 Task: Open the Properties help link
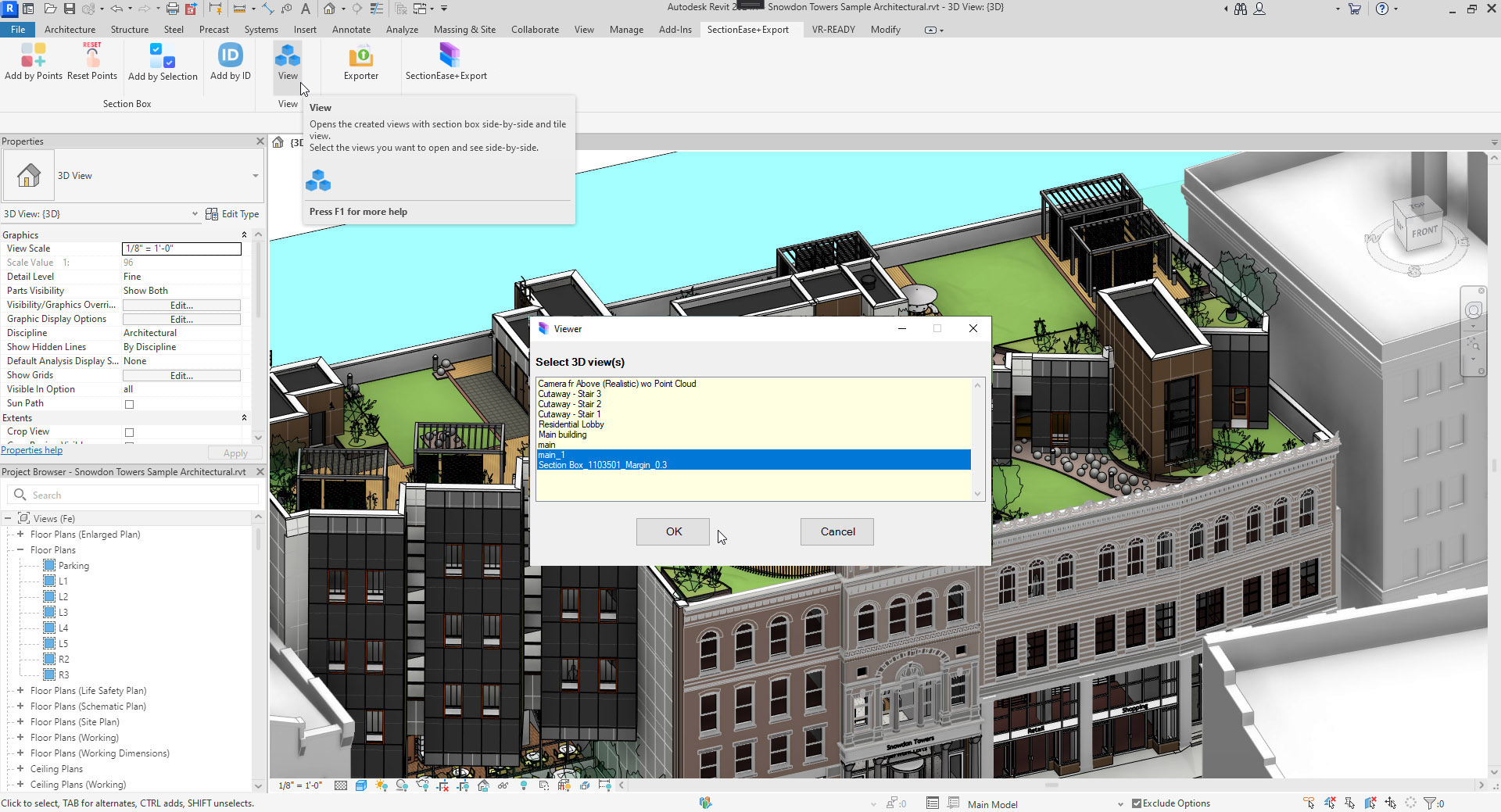point(32,450)
